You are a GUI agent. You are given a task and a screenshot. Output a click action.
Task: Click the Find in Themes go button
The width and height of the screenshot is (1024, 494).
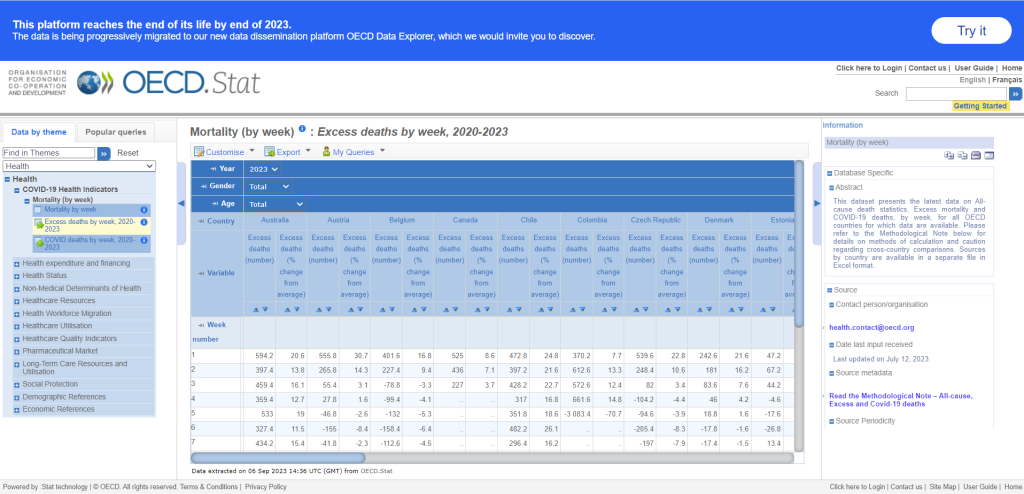click(x=103, y=153)
